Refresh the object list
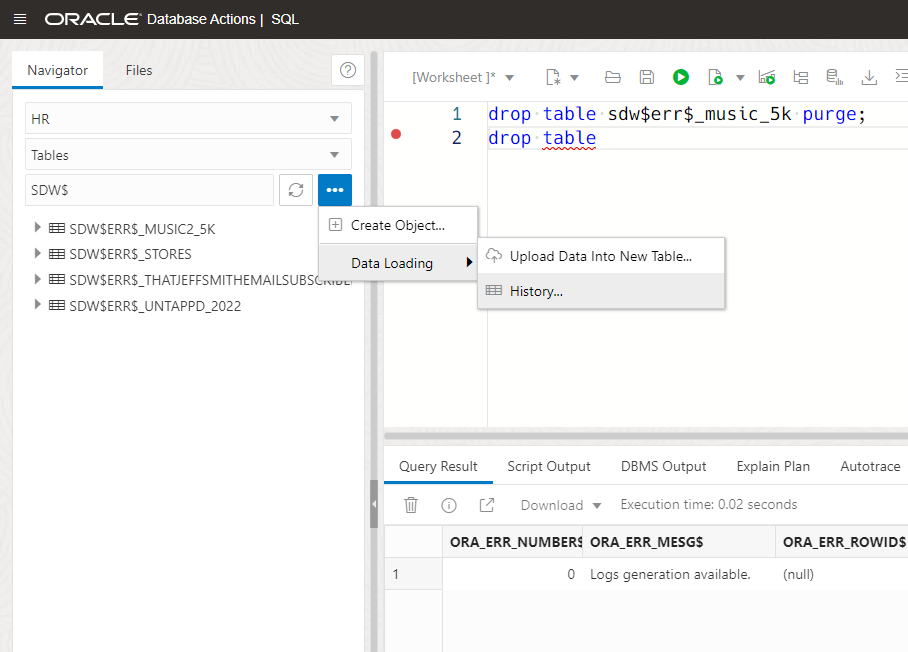This screenshot has height=652, width=908. pos(296,190)
